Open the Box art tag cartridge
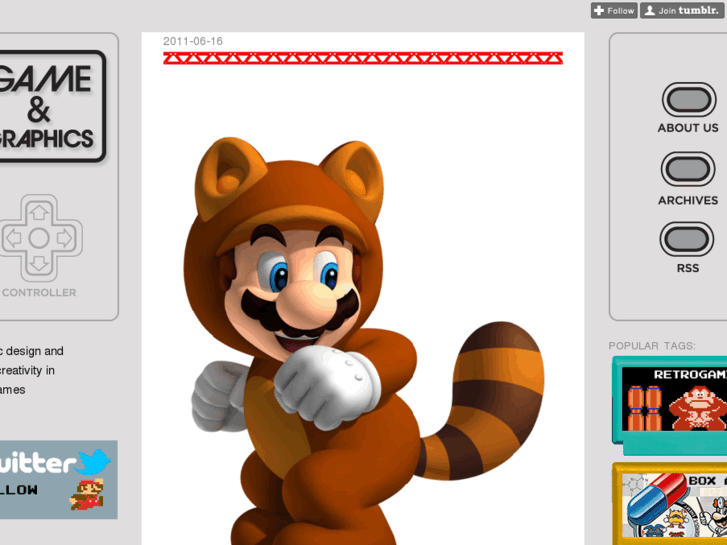Screen dimensions: 727x545 coord(670,504)
